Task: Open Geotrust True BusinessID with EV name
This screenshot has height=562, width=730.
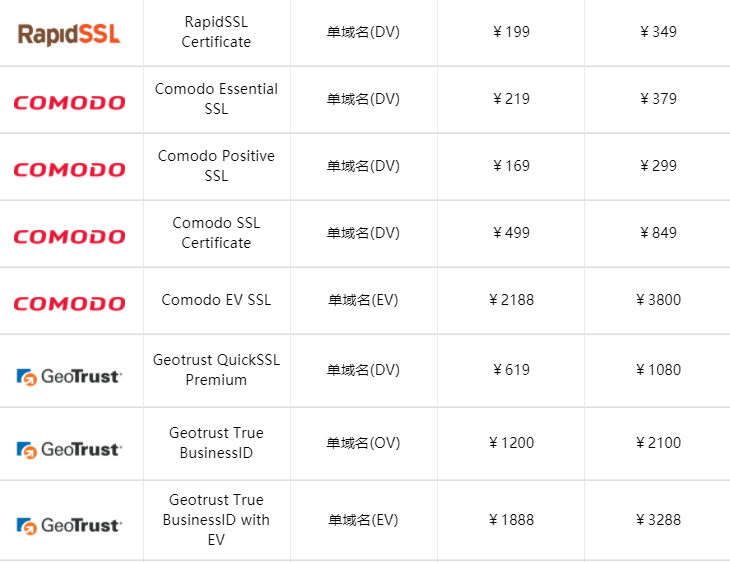Action: [x=216, y=520]
